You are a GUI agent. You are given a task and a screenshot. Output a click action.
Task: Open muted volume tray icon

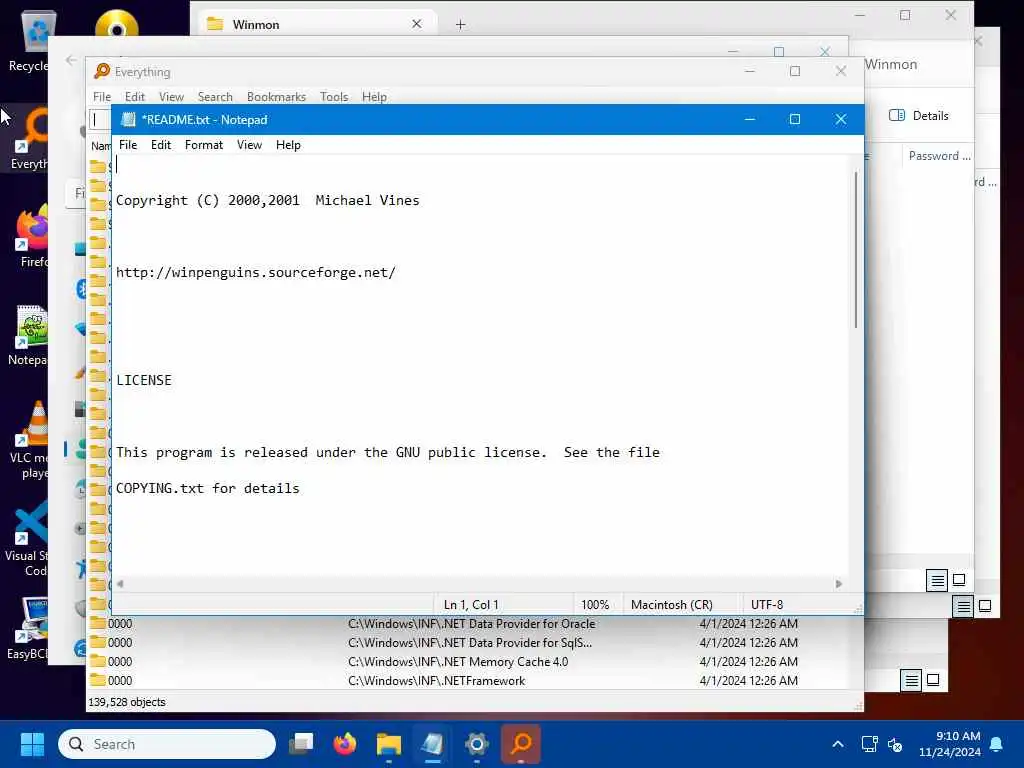(895, 744)
